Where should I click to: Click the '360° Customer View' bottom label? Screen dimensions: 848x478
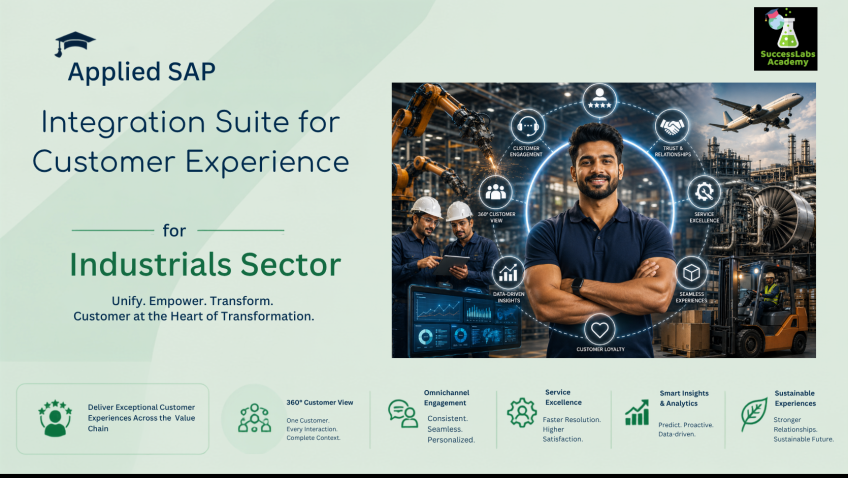[x=320, y=402]
